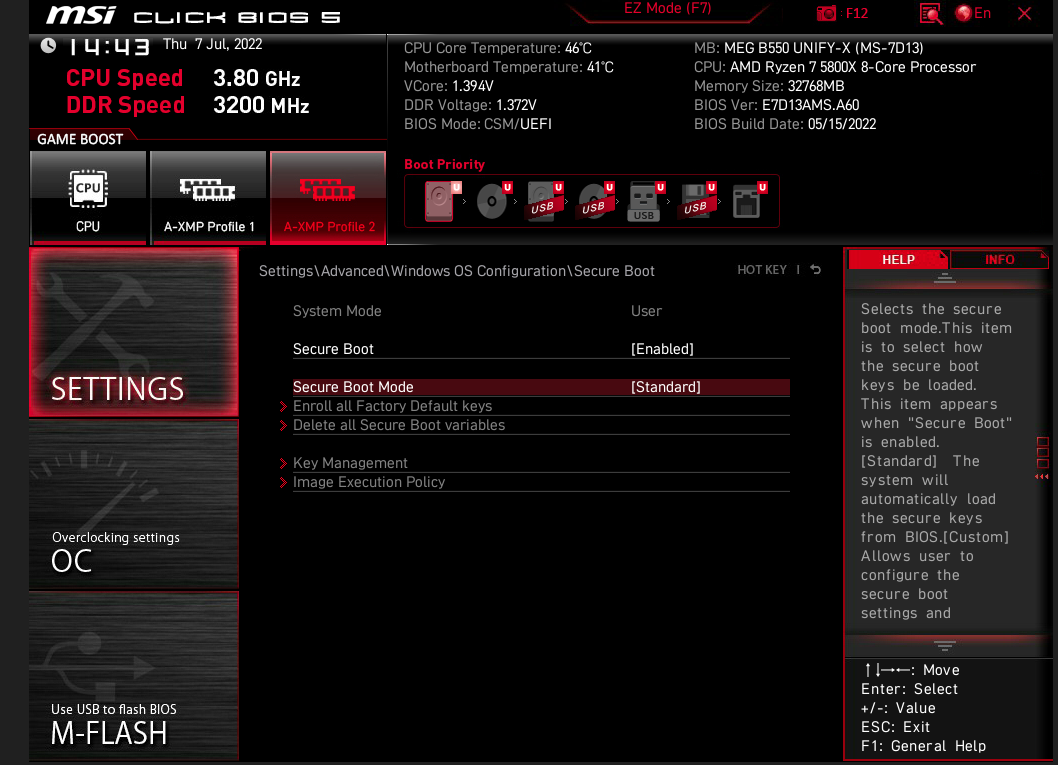This screenshot has height=765, width=1058.
Task: Click the BIOS Ver: E7D13AMS.A60 text
Action: tap(777, 105)
